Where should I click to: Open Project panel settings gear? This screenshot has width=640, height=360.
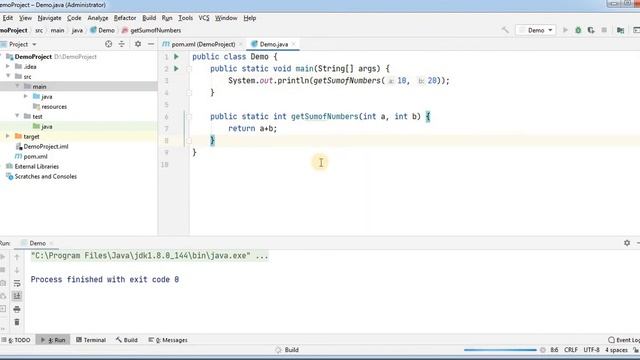tap(138, 44)
